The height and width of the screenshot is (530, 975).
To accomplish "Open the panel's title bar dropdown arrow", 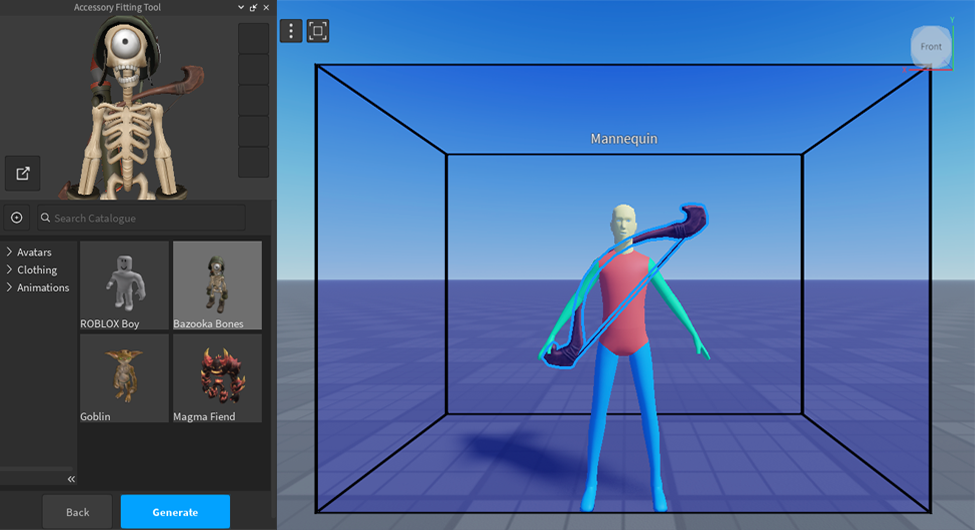I will point(241,8).
